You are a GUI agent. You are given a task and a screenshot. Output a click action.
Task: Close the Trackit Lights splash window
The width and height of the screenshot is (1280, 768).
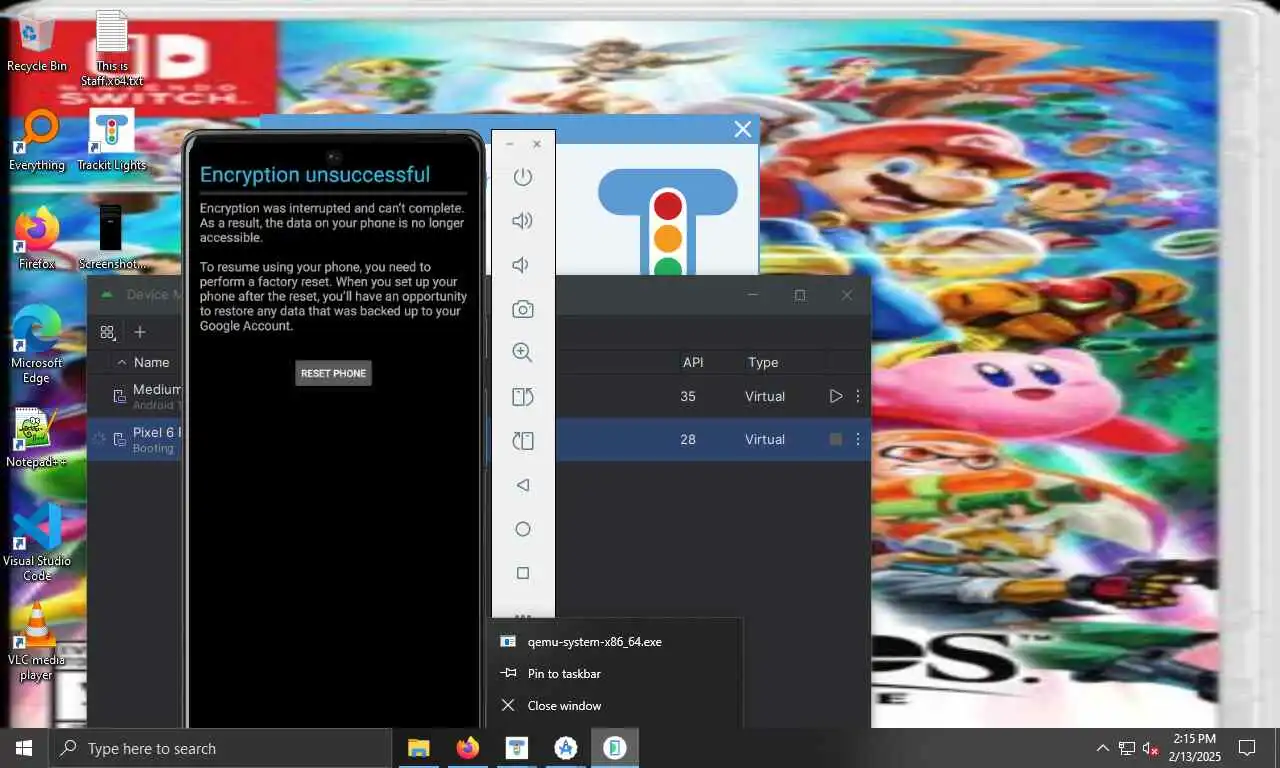point(742,129)
